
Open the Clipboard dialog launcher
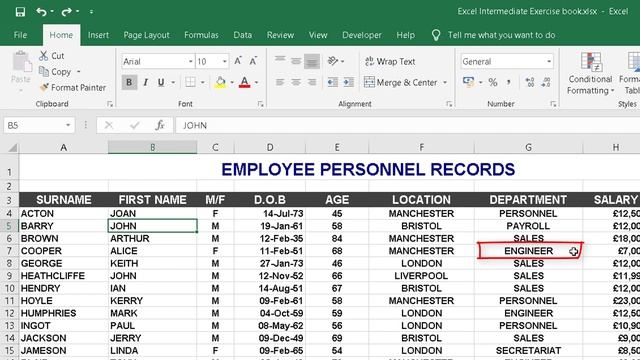pyautogui.click(x=110, y=104)
